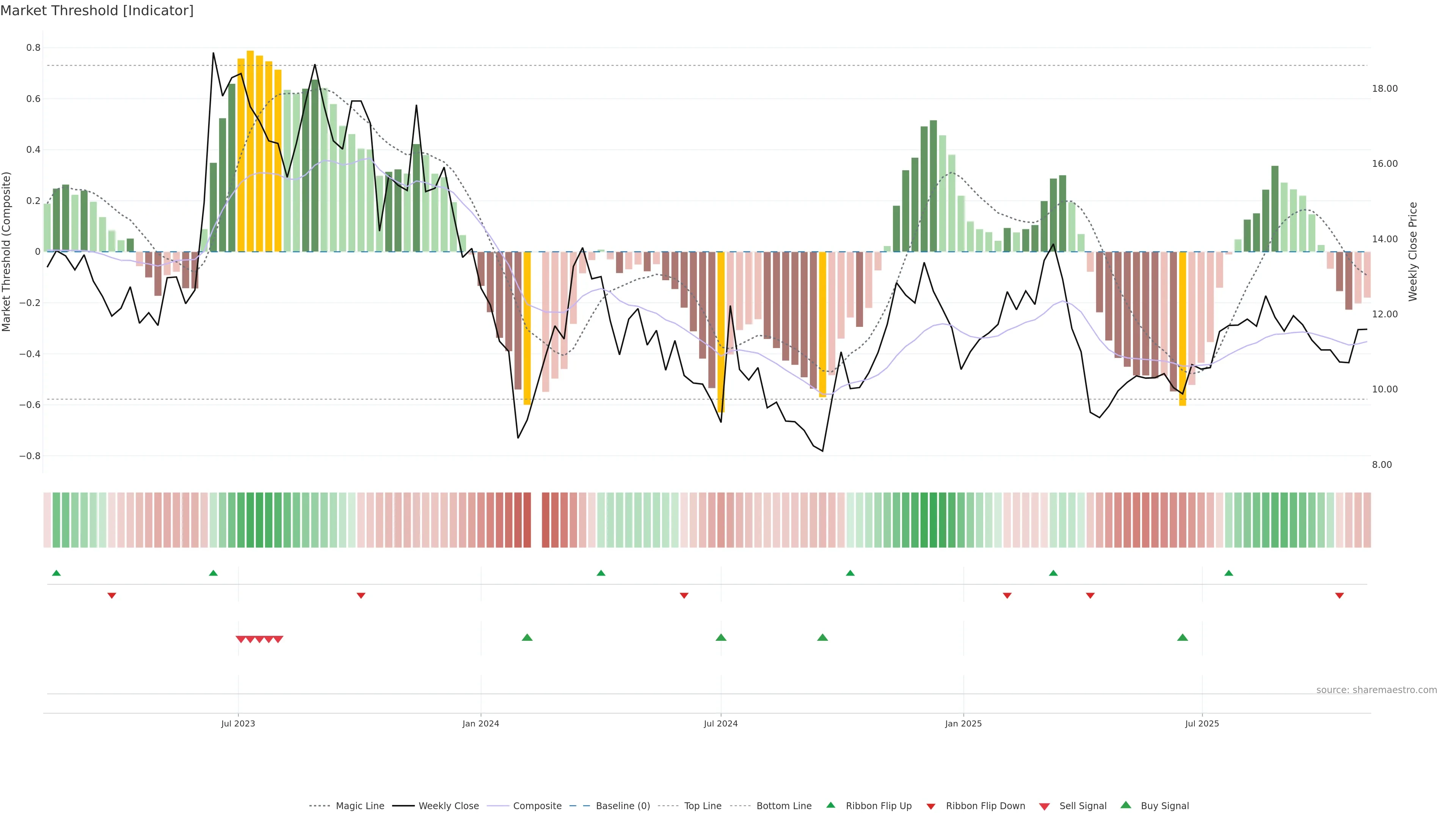1456x819 pixels.
Task: Click the first green flip-up triangle marker
Action: tap(56, 573)
